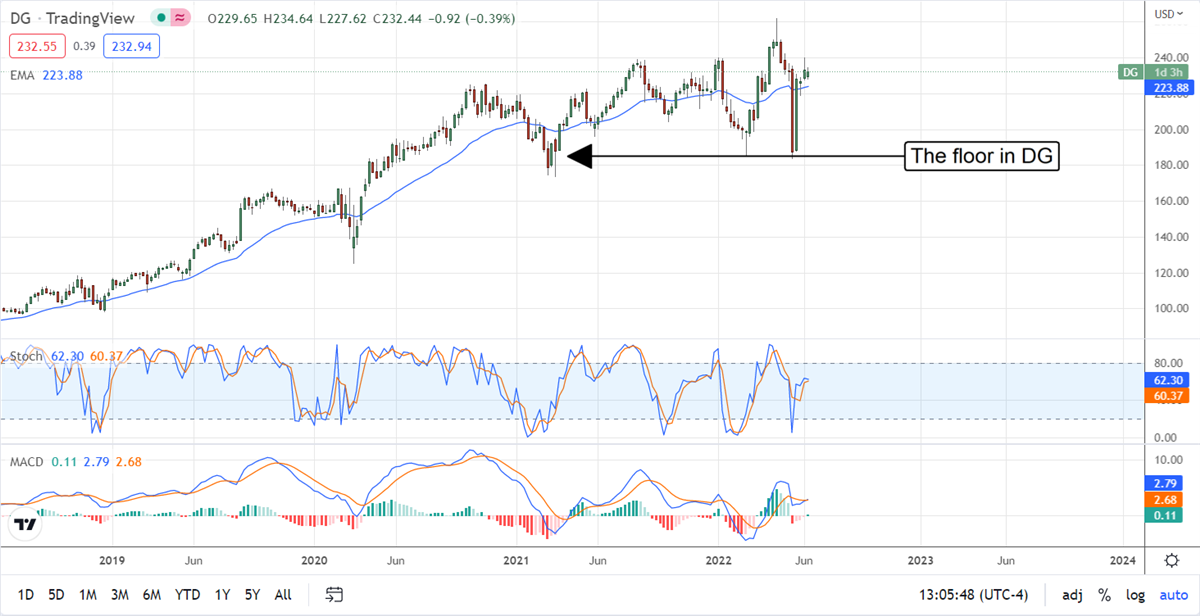Select "The floor in DG" text annotation
This screenshot has height=616, width=1200.
click(x=981, y=156)
